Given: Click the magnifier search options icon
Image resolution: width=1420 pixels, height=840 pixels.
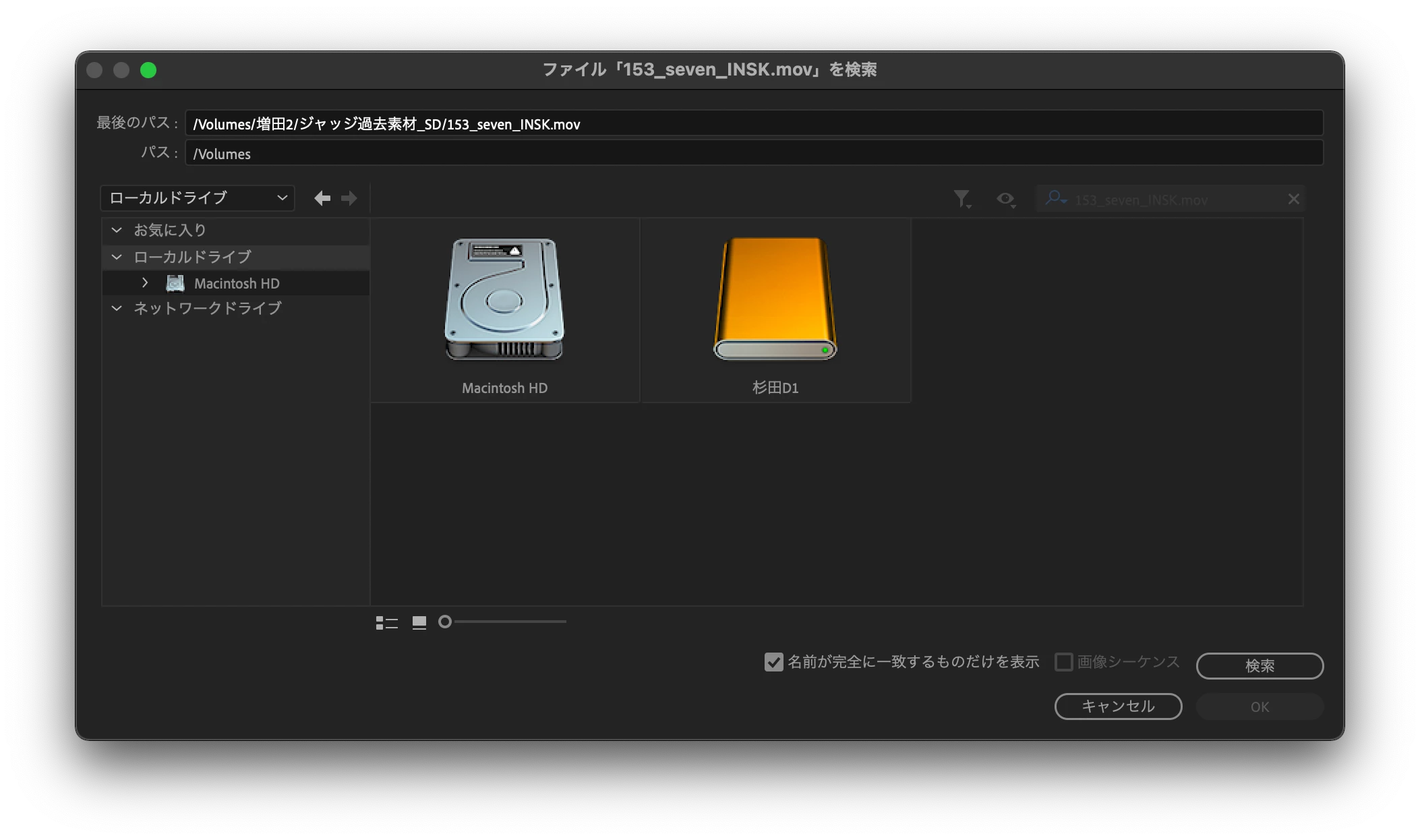Looking at the screenshot, I should [x=1055, y=198].
